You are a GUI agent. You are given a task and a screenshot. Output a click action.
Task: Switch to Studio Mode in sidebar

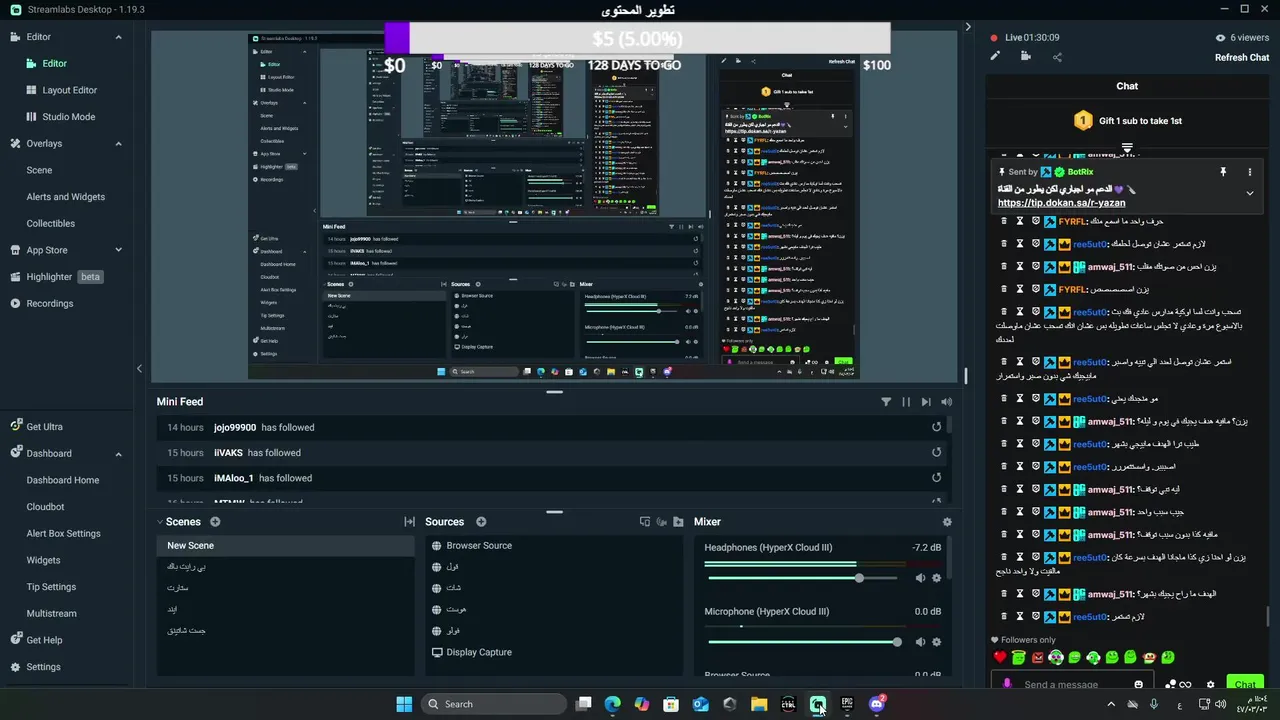(x=68, y=117)
